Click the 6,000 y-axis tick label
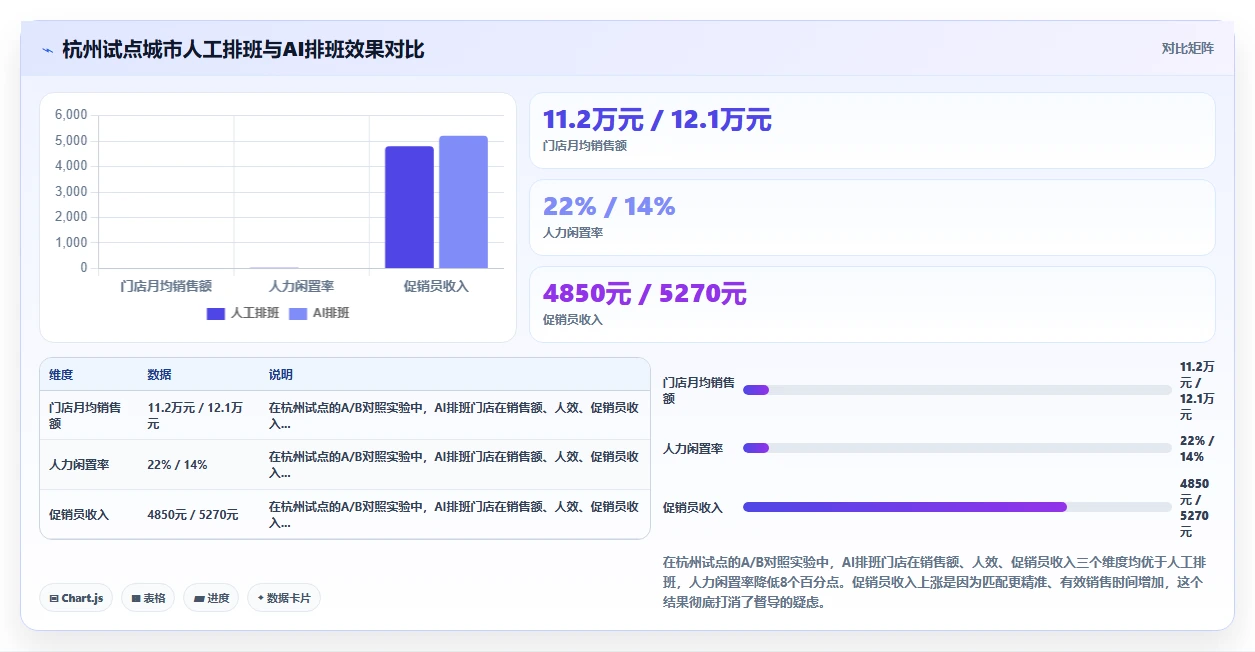Image resolution: width=1255 pixels, height=652 pixels. 71,115
